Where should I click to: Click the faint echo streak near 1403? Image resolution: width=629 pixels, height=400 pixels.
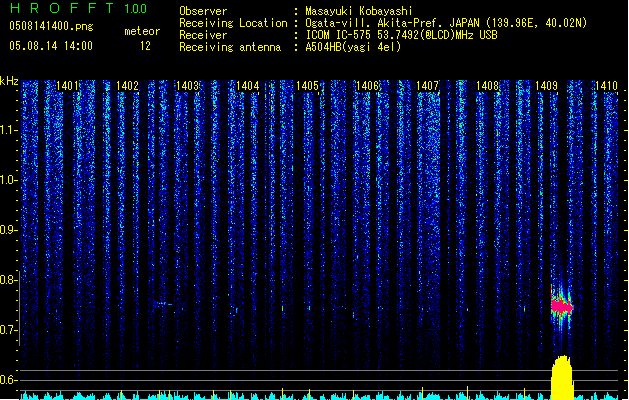point(163,304)
